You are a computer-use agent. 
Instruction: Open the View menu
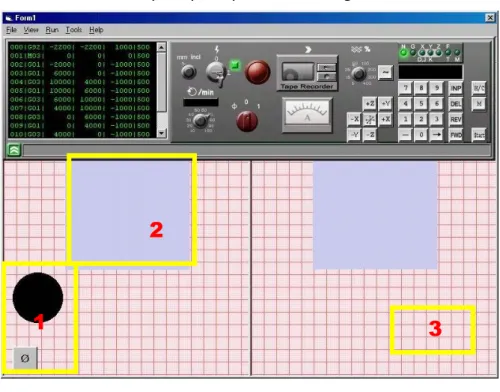[x=31, y=30]
